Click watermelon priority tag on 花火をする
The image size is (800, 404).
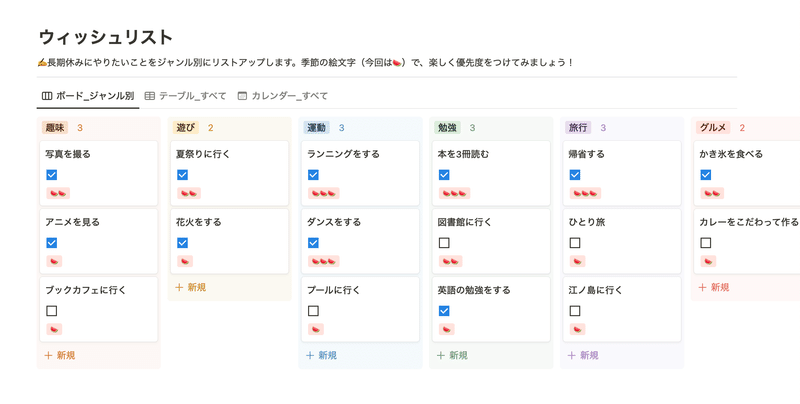tap(185, 261)
